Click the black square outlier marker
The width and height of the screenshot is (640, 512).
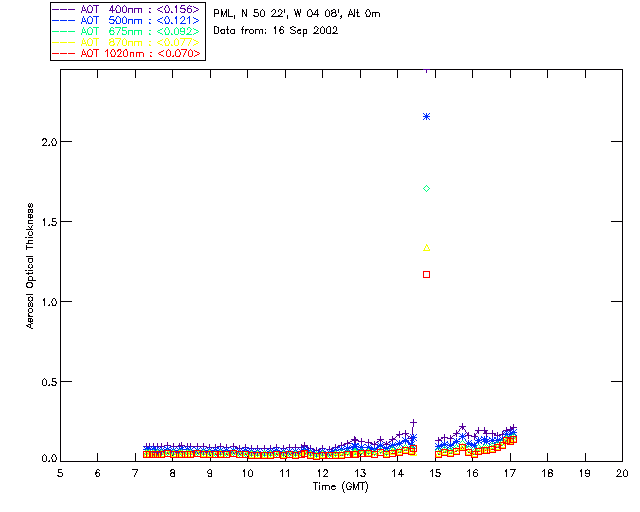coord(427,274)
